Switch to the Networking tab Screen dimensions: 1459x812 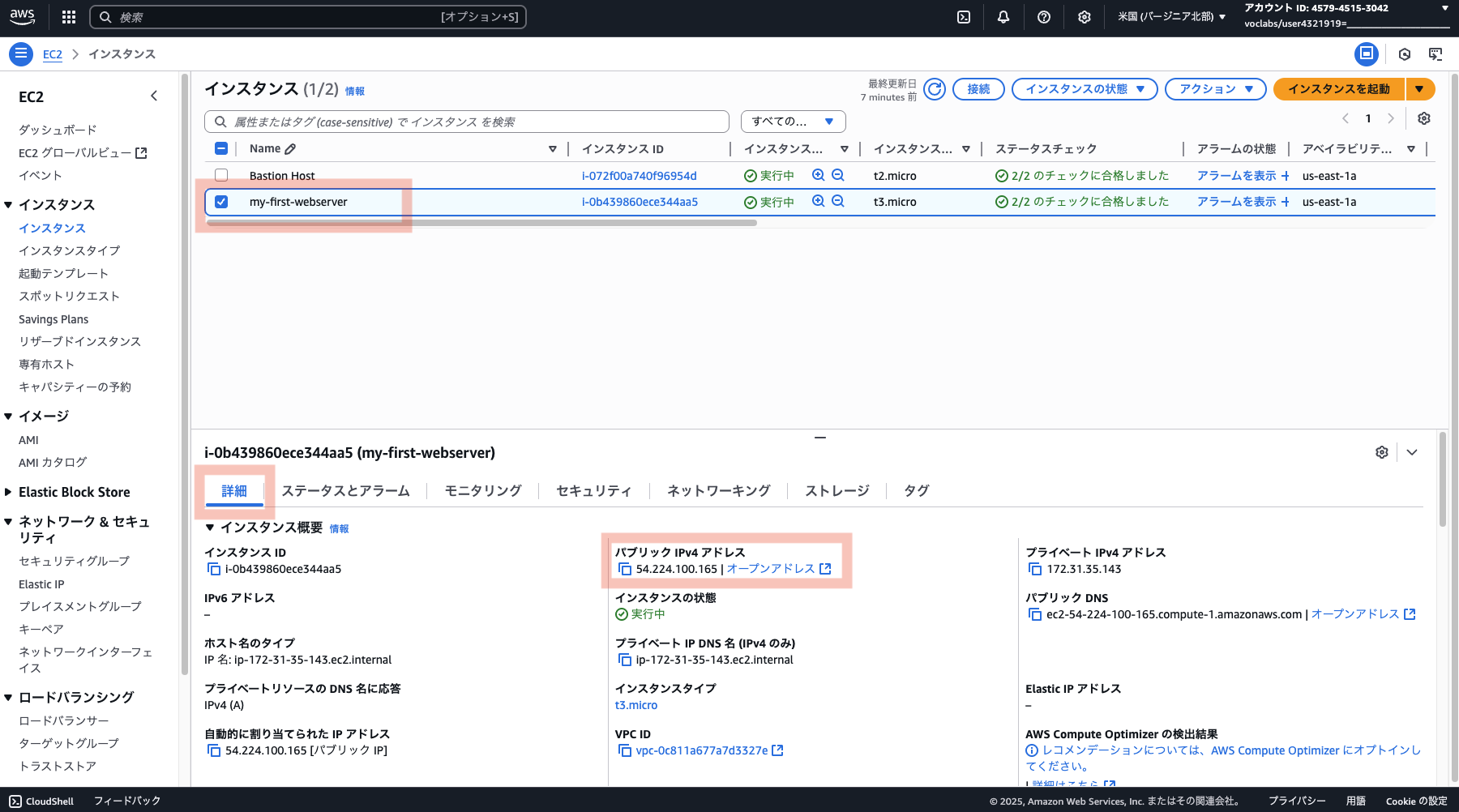click(x=718, y=491)
